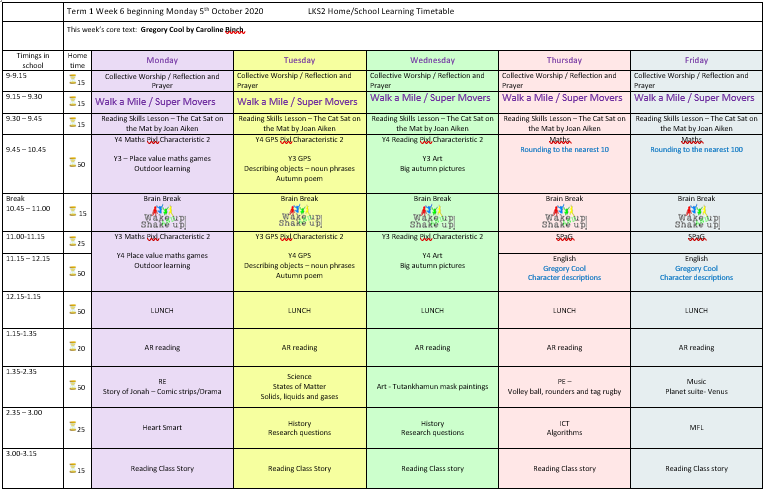The width and height of the screenshot is (767, 493).
Task: Select the Monday column header
Action: 162,60
